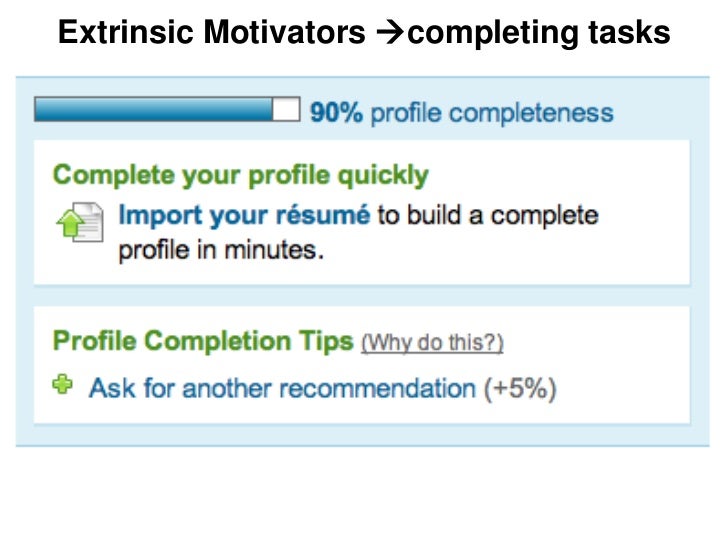The width and height of the screenshot is (728, 546).
Task: Click the green up arrow on résumé icon
Action: pyautogui.click(x=70, y=223)
